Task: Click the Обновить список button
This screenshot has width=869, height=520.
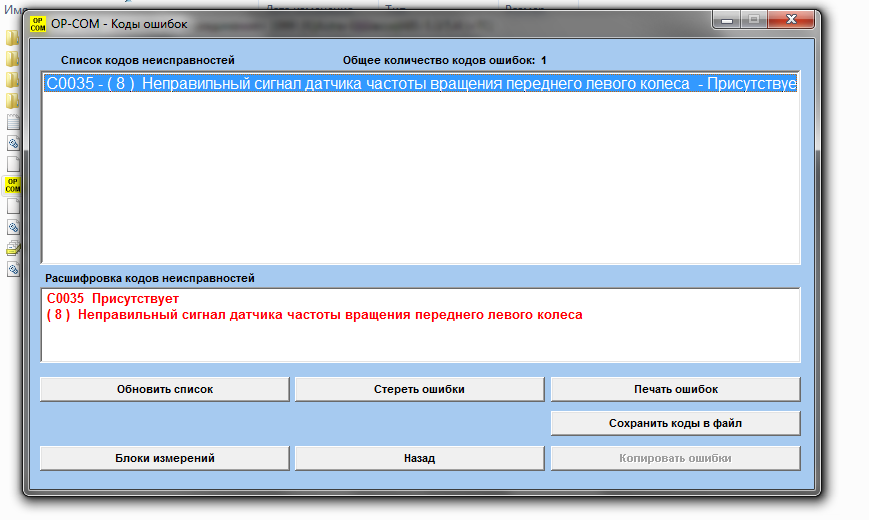Action: (165, 389)
